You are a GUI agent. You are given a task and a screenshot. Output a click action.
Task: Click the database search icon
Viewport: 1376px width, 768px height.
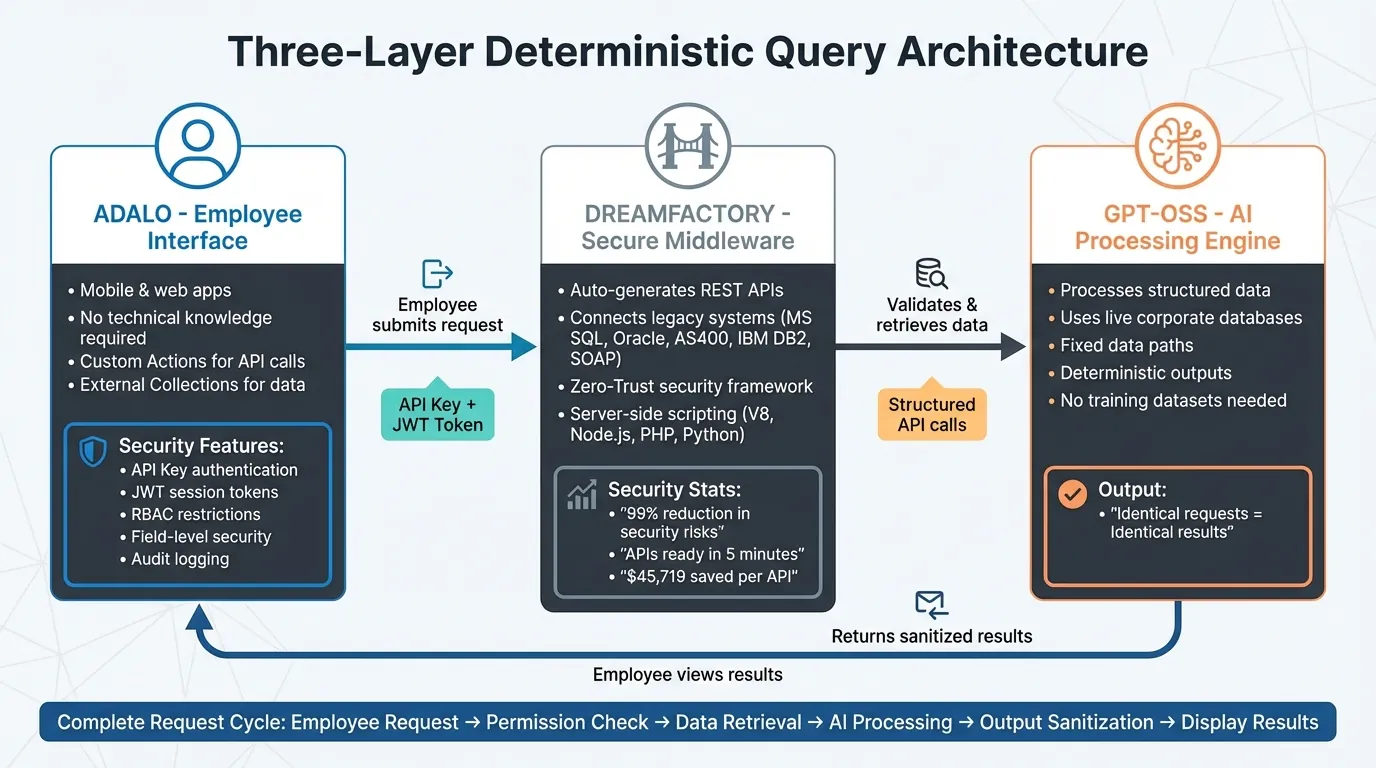tap(931, 273)
